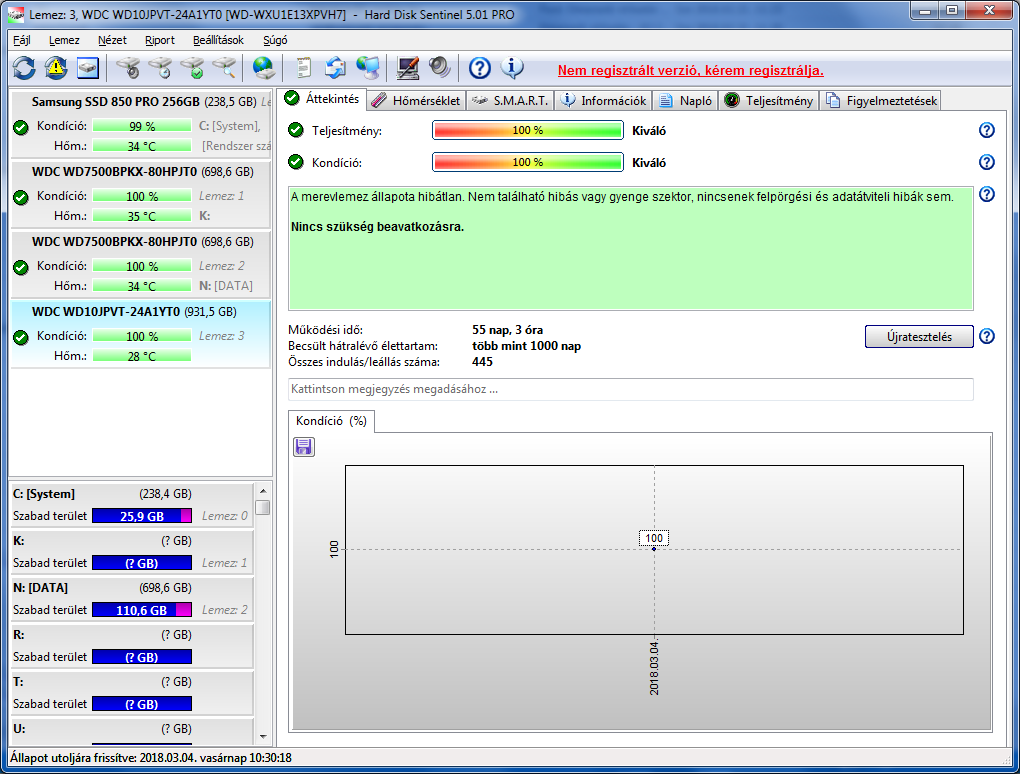The image size is (1020, 774).
Task: Select the Kondíció (%) graph tab
Action: (331, 421)
